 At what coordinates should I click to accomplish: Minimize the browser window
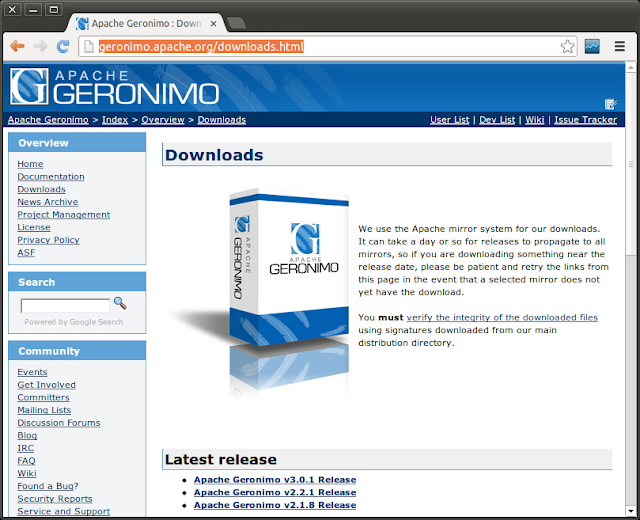pos(33,10)
